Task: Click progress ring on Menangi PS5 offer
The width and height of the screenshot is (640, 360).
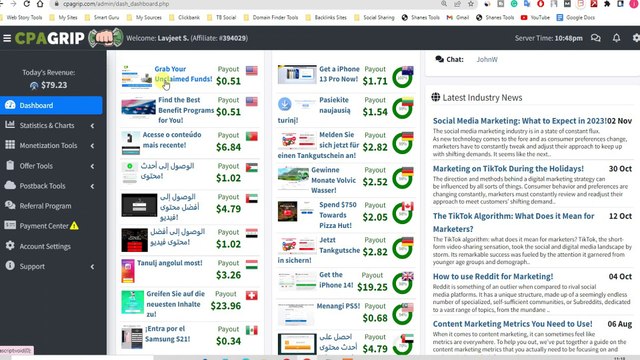Action: 402,314
